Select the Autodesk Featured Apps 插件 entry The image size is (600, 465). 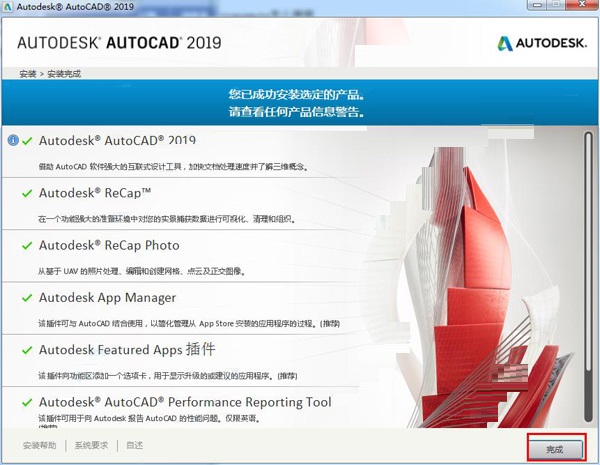tap(127, 350)
